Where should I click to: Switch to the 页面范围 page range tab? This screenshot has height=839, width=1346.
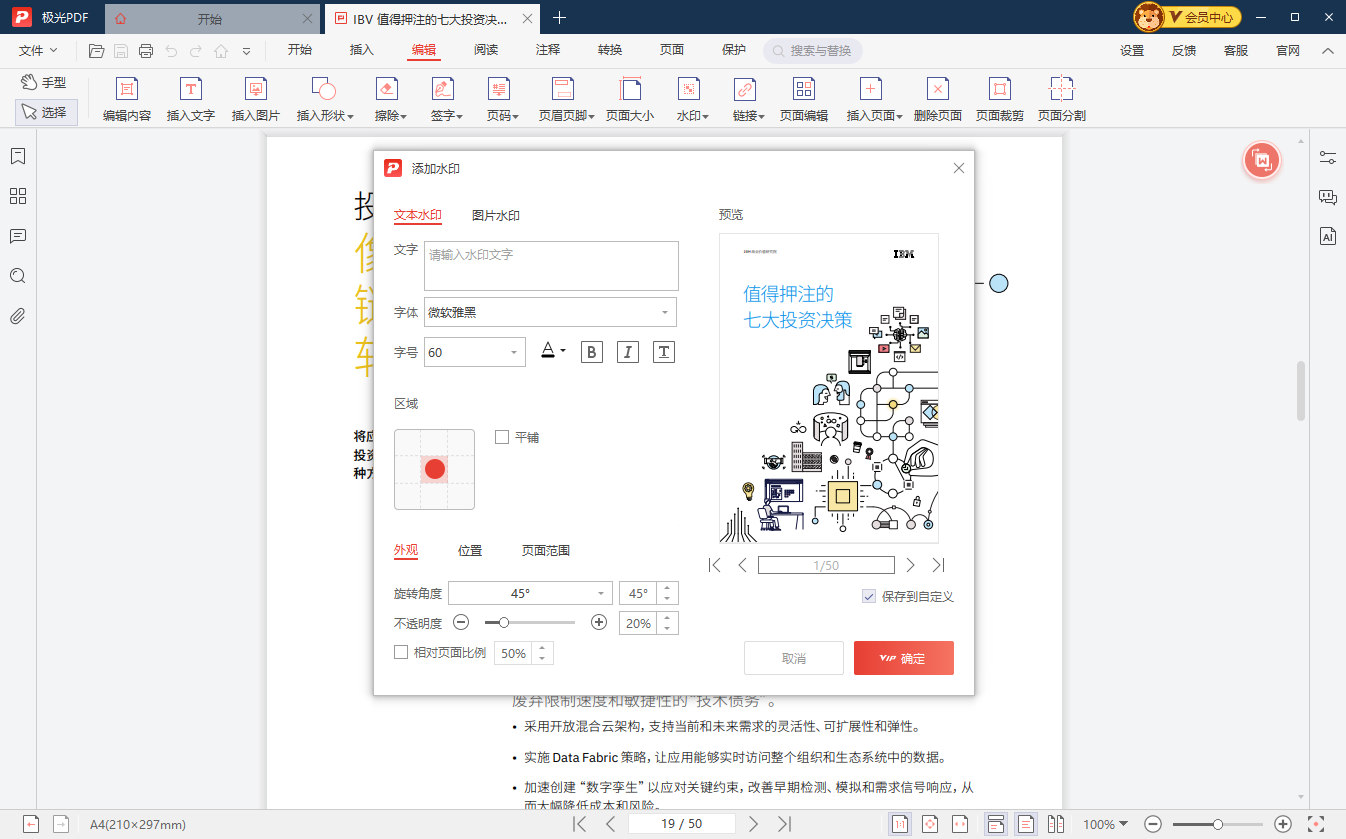tap(546, 550)
